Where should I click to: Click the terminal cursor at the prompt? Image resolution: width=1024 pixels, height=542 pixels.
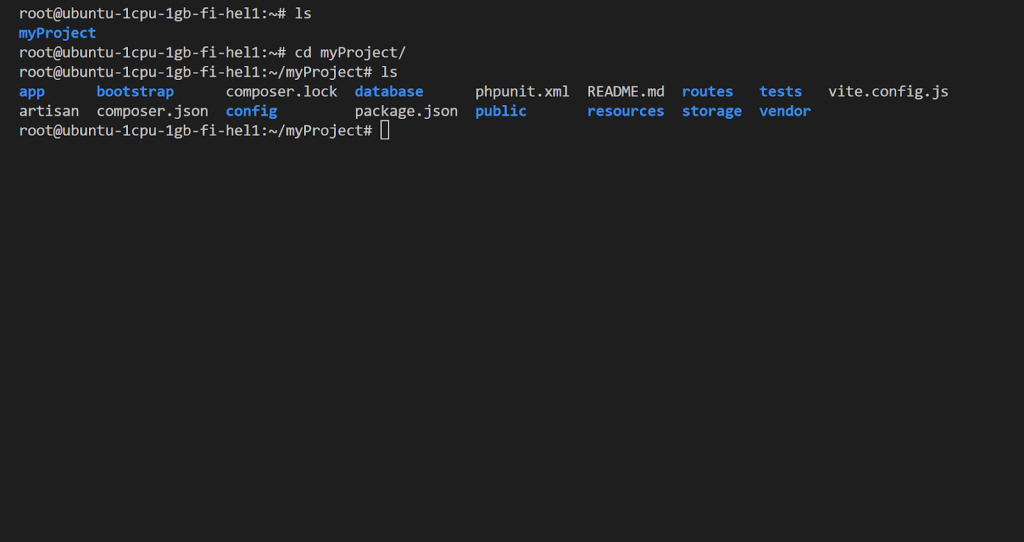tap(385, 131)
